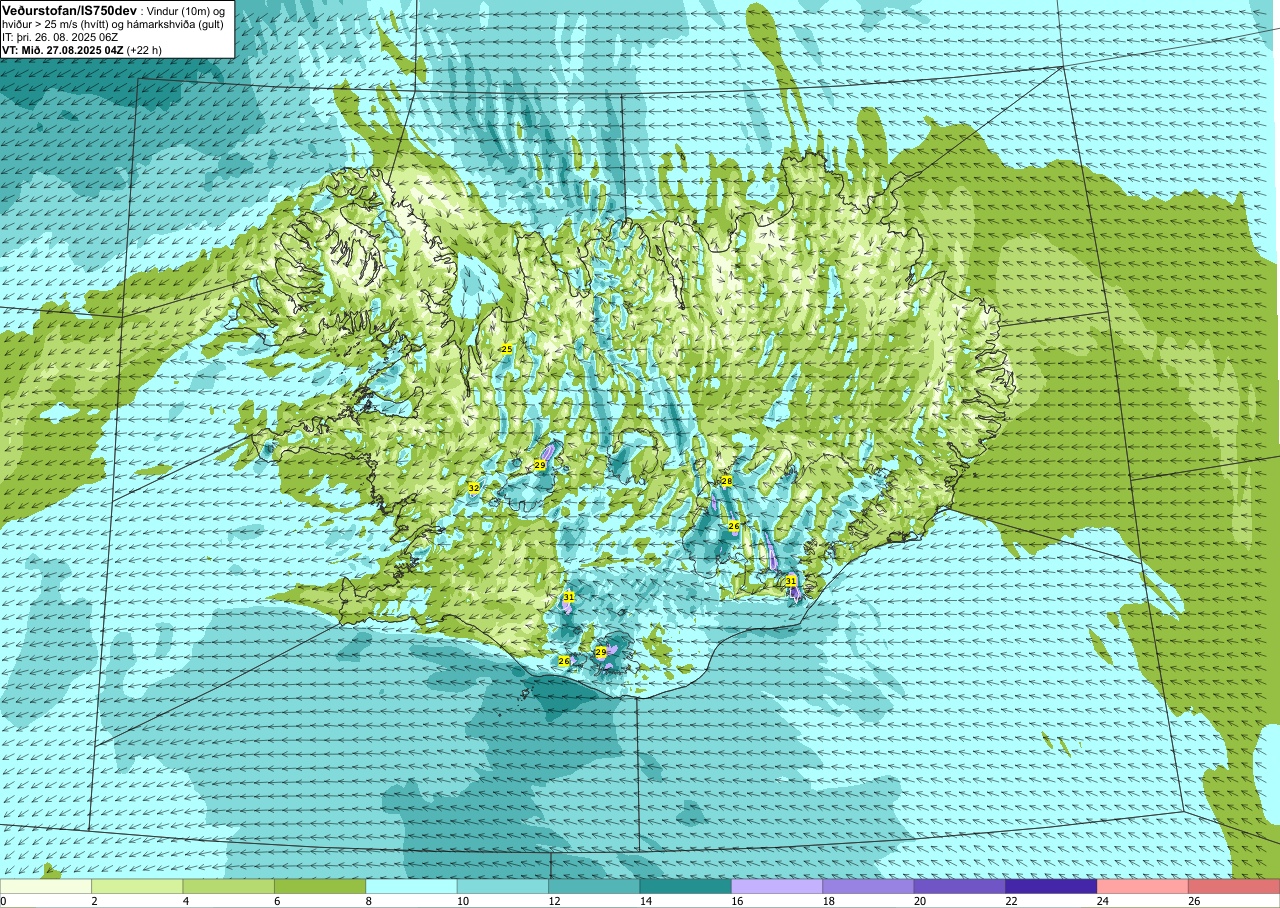The width and height of the screenshot is (1280, 908).
Task: Click the legend tick number 16
Action: tap(737, 901)
